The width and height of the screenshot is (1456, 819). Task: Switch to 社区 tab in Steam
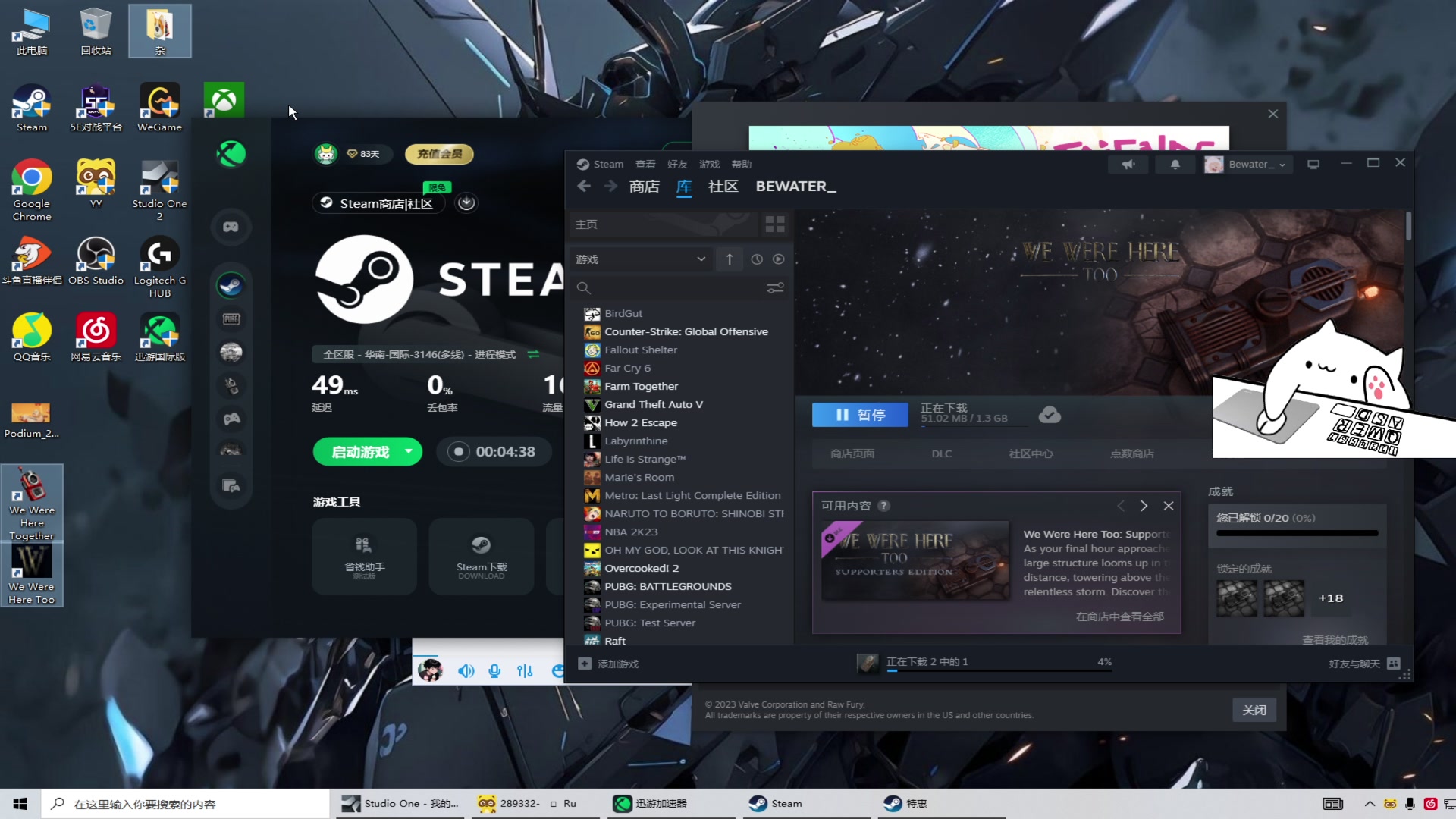723,187
